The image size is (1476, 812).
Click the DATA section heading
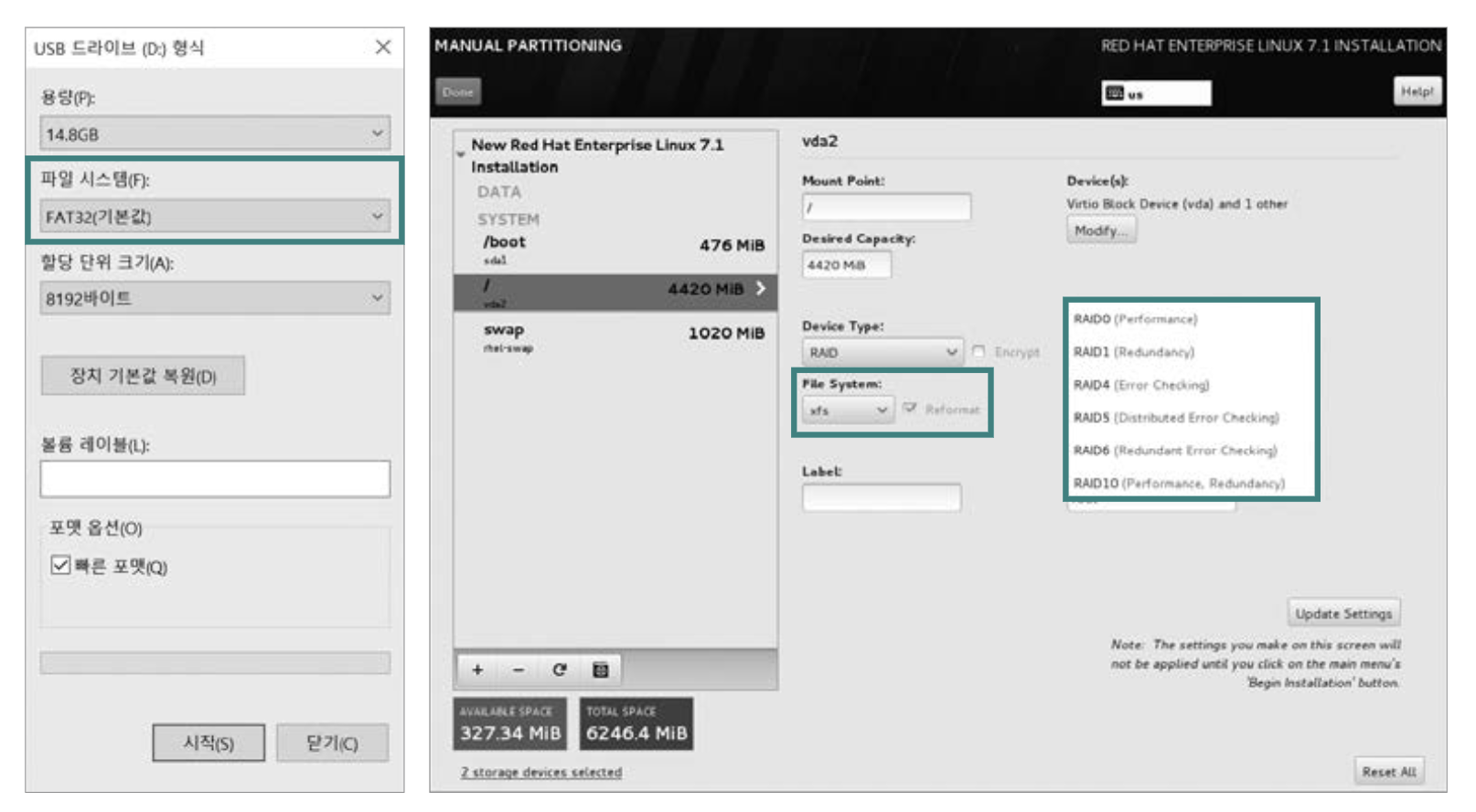[x=498, y=192]
